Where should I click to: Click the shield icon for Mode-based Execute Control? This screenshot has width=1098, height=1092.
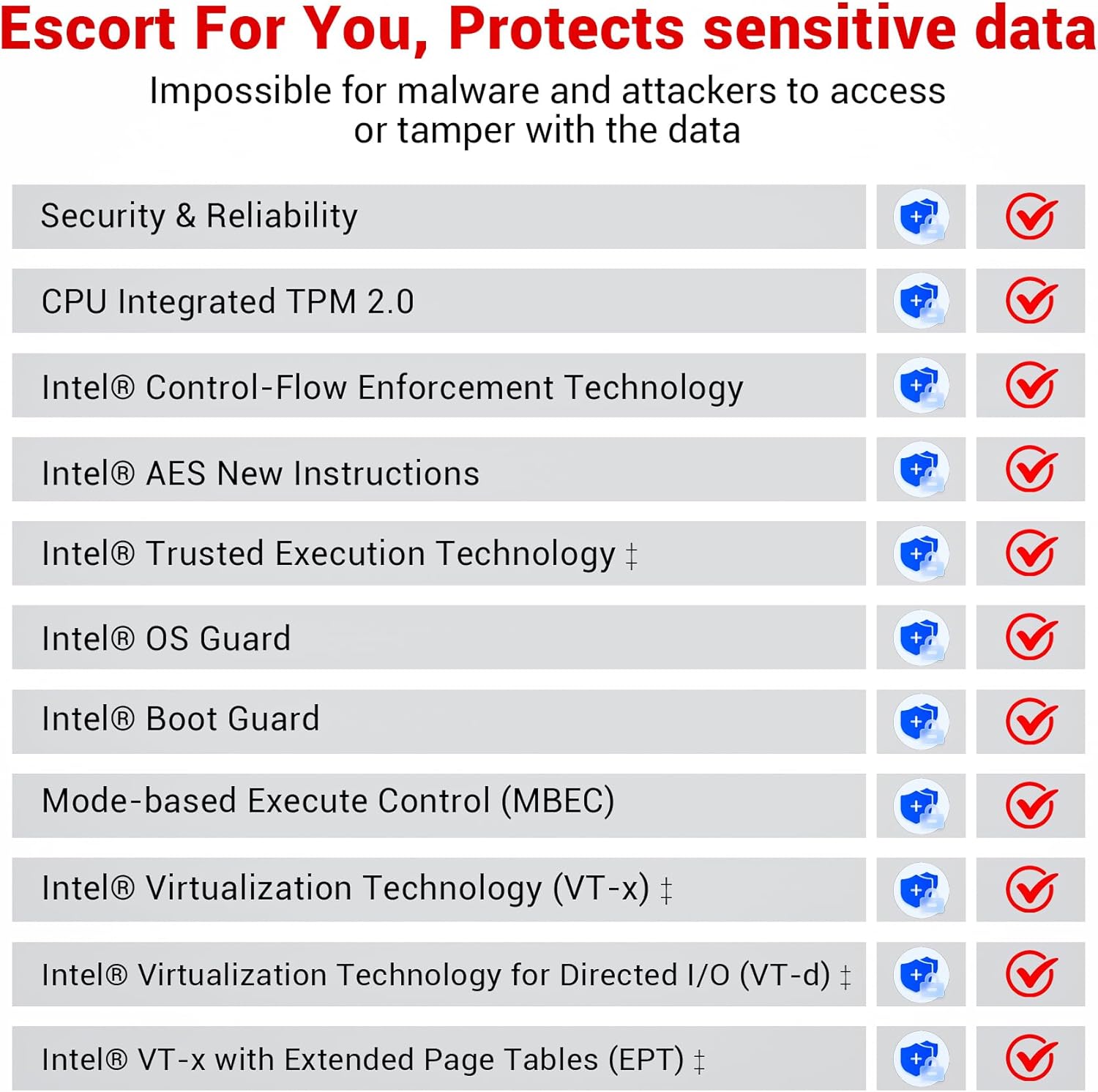[x=920, y=806]
